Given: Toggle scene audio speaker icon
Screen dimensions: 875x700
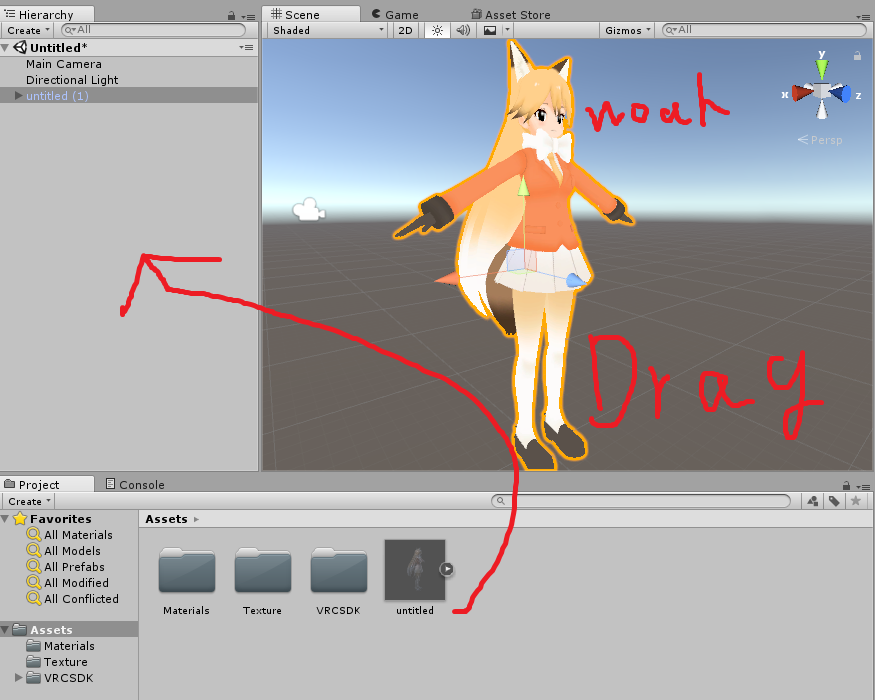Looking at the screenshot, I should point(463,30).
